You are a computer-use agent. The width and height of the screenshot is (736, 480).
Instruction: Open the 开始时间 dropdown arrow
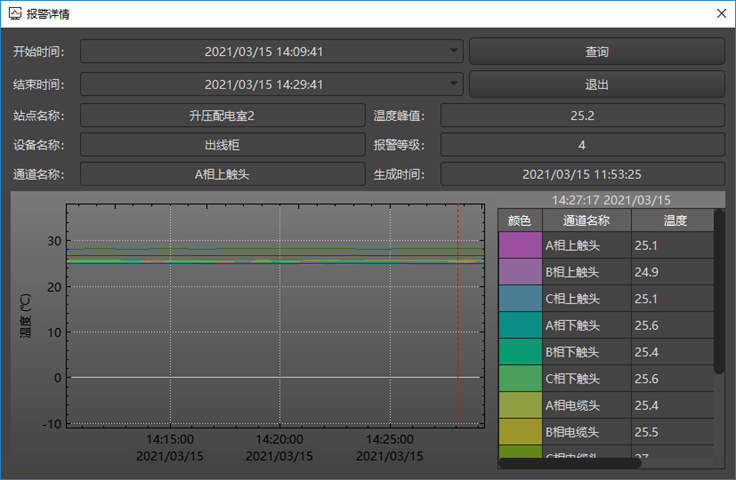click(454, 51)
